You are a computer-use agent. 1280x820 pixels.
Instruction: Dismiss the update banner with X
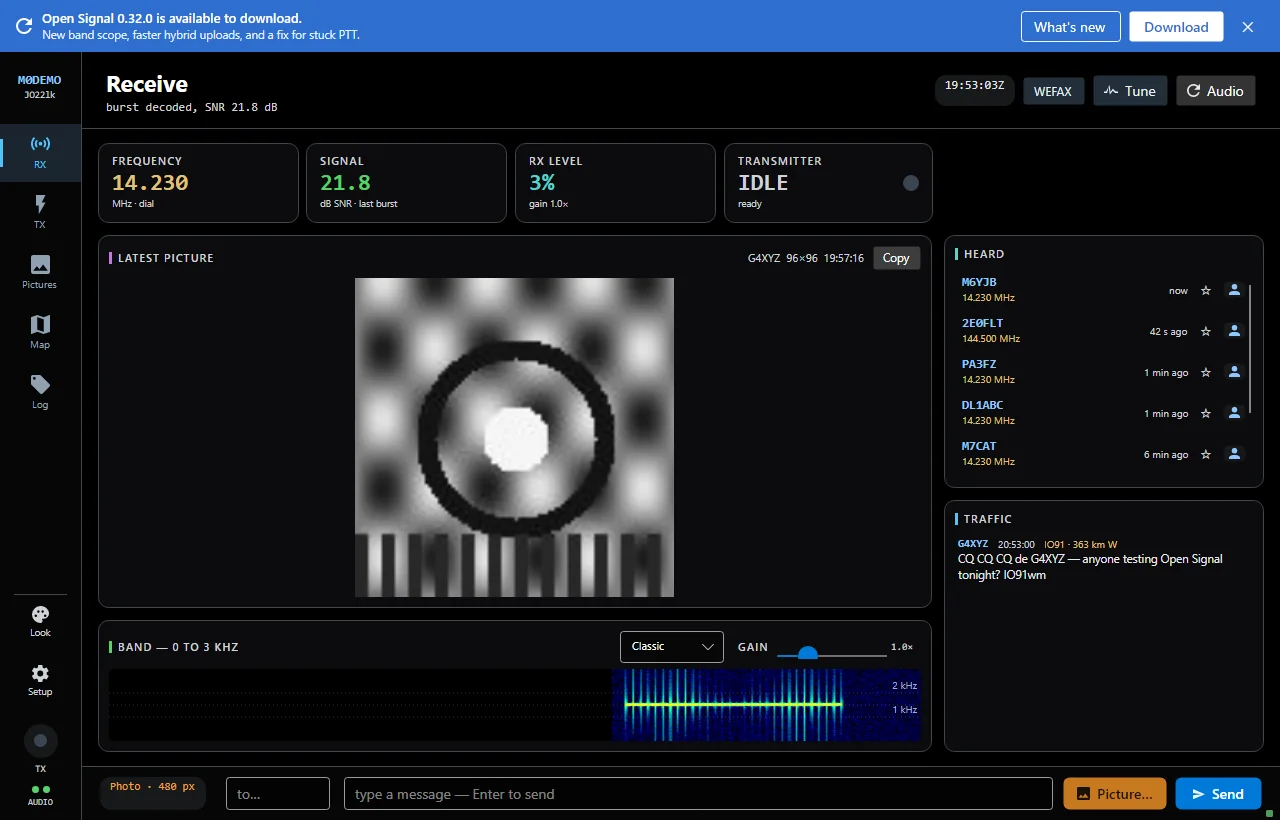pyautogui.click(x=1247, y=27)
